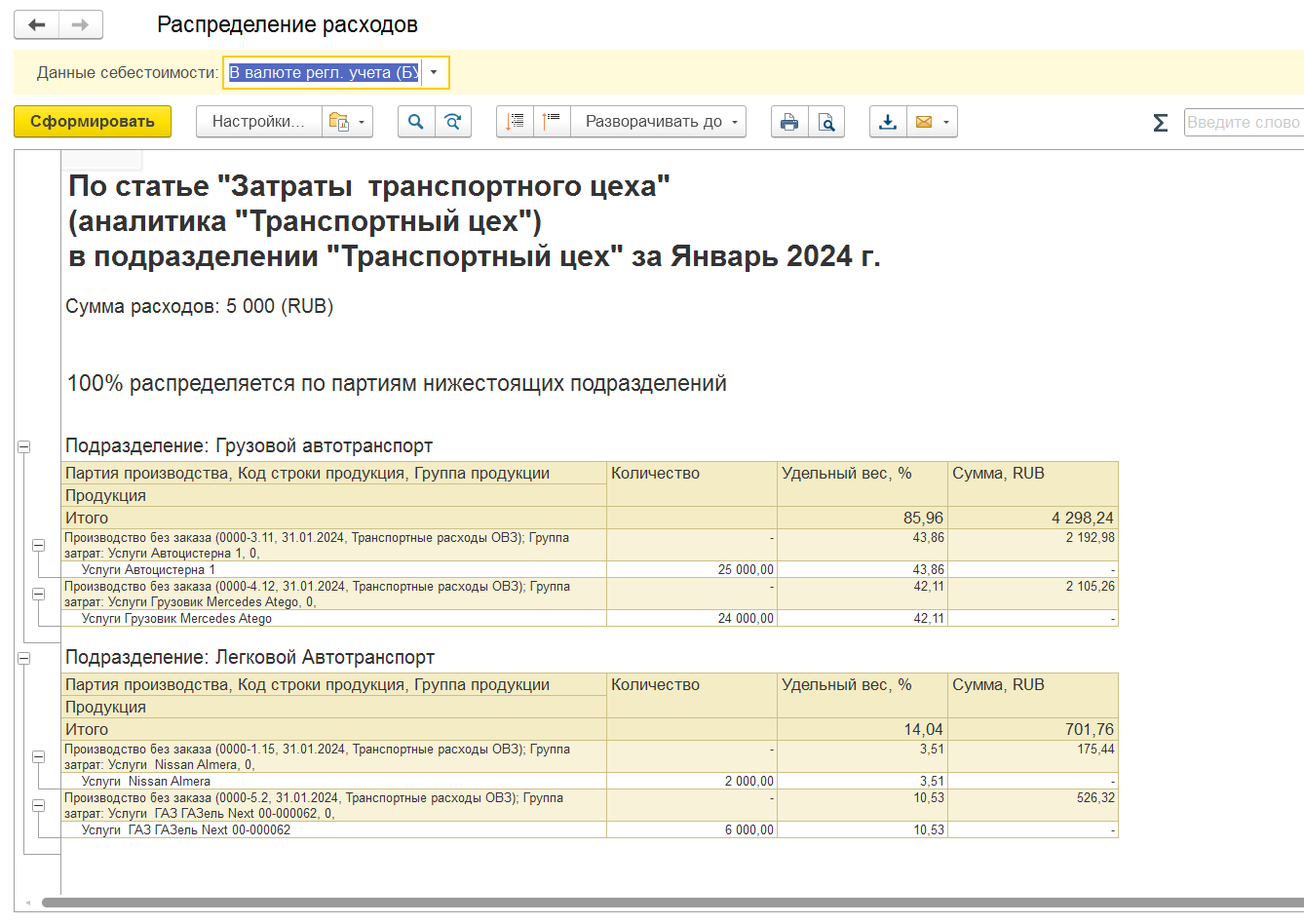Collapse all groups icon

(x=516, y=122)
